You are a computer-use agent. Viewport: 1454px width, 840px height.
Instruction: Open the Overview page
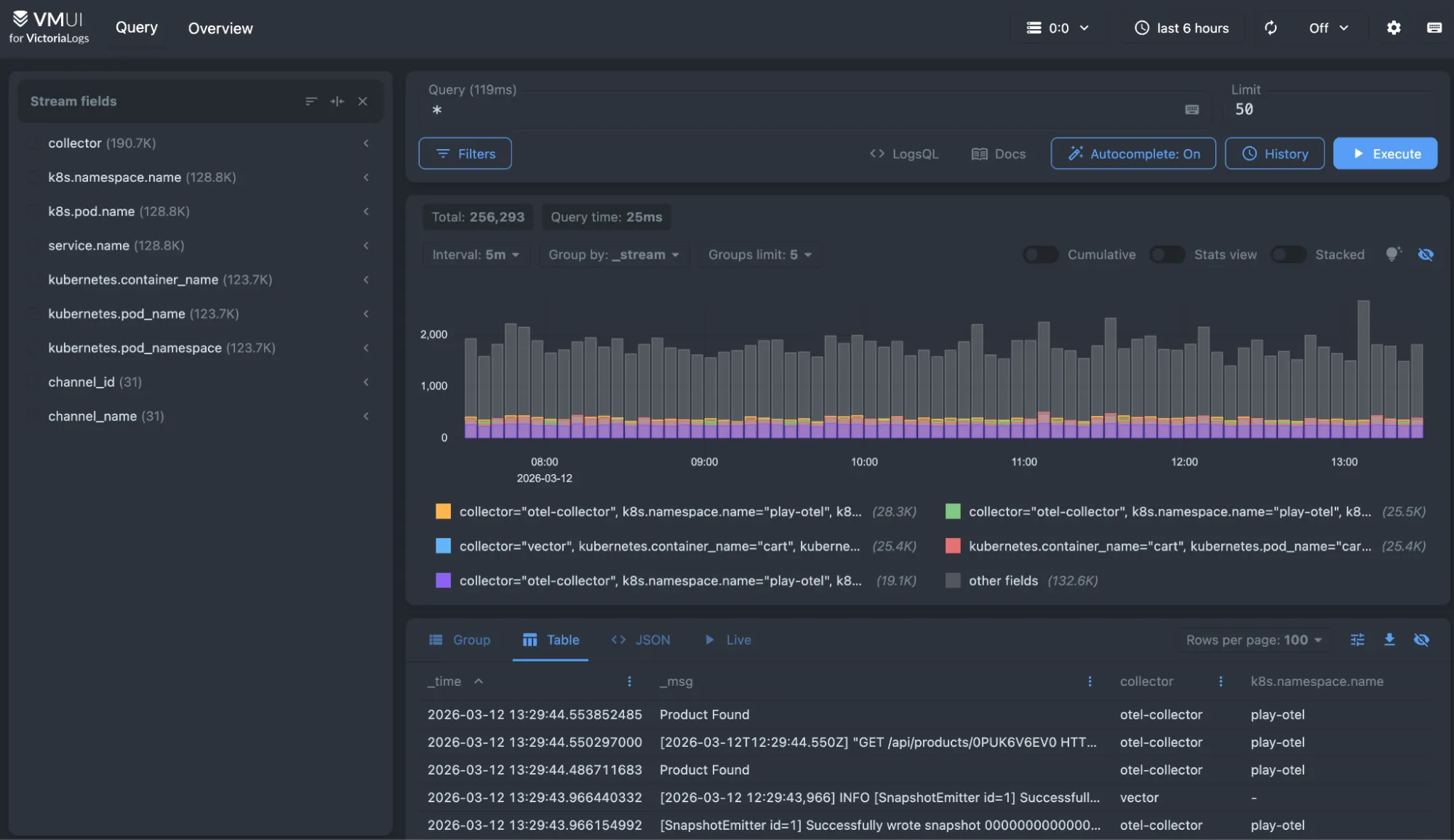[x=220, y=28]
